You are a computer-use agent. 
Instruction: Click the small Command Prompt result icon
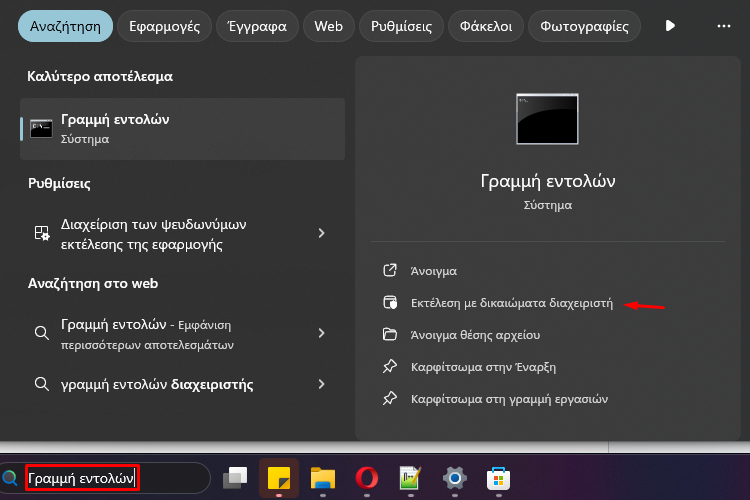(x=41, y=129)
